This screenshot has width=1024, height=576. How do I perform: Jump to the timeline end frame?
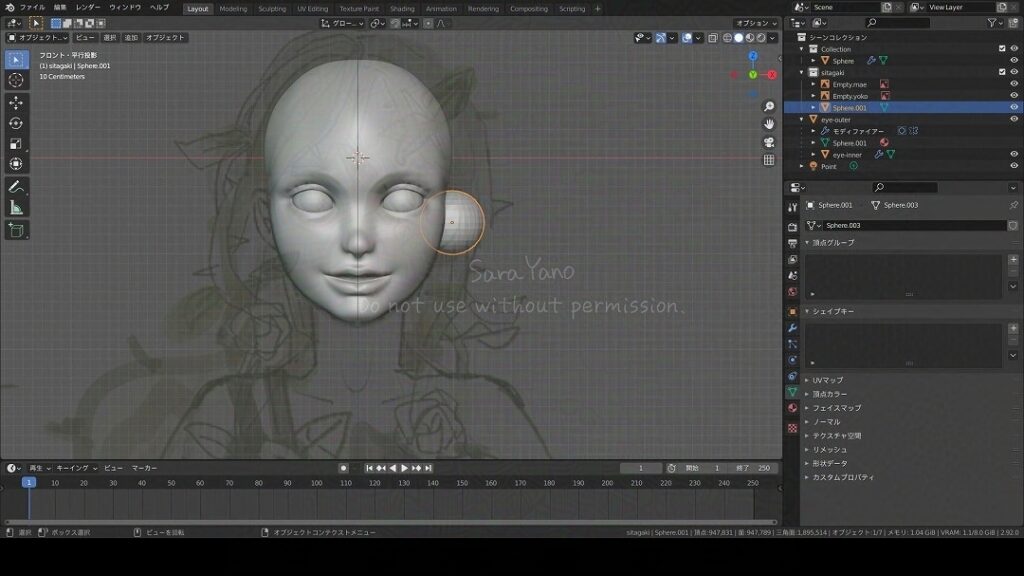point(428,468)
